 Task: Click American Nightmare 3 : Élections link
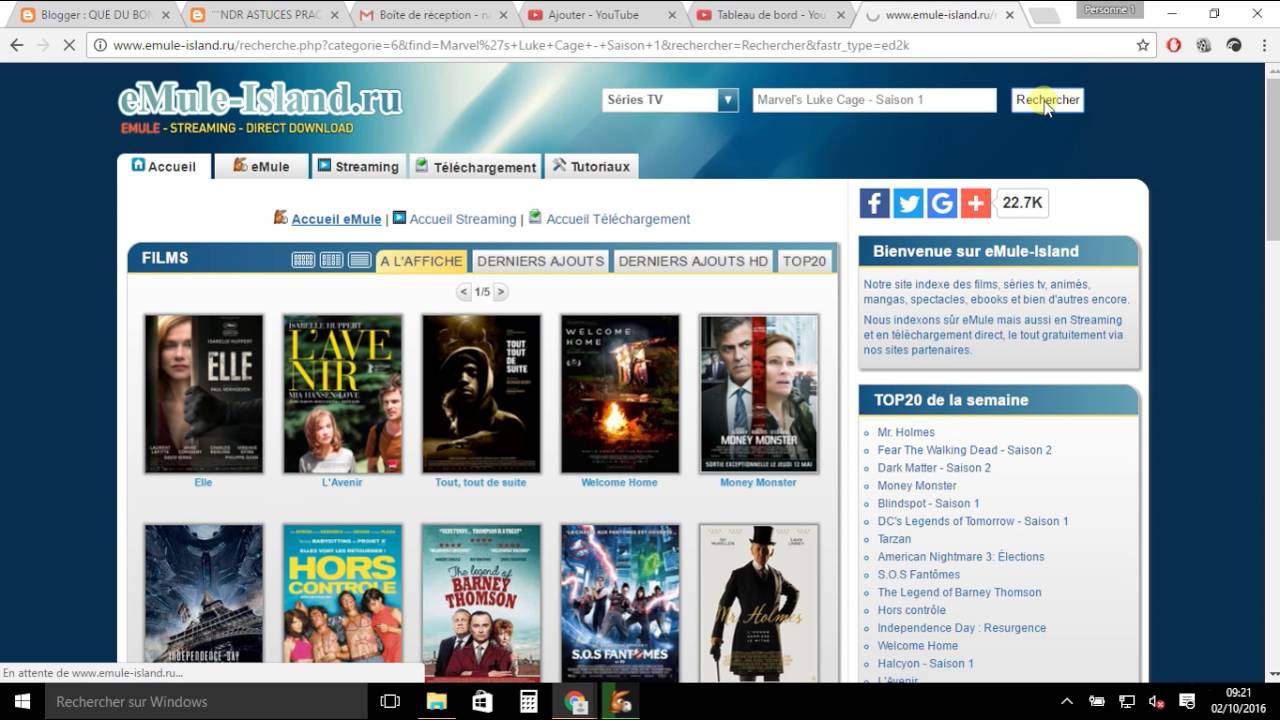pos(960,557)
